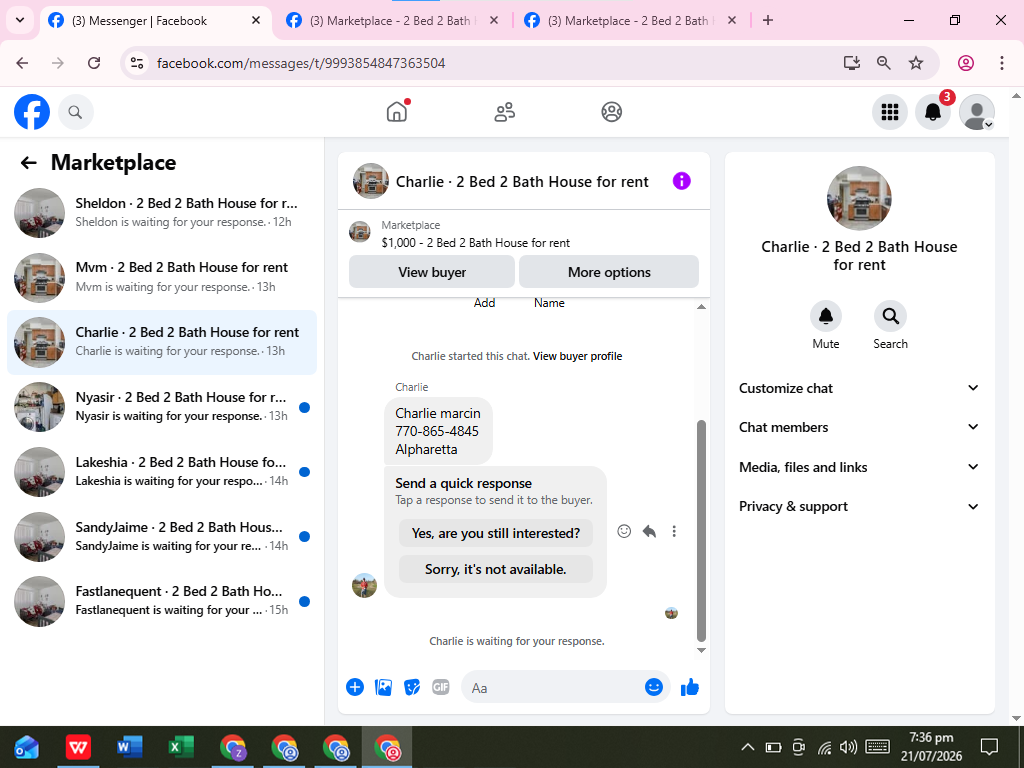1024x768 pixels.
Task: Open the Facebook search magnifier
Action: point(75,112)
